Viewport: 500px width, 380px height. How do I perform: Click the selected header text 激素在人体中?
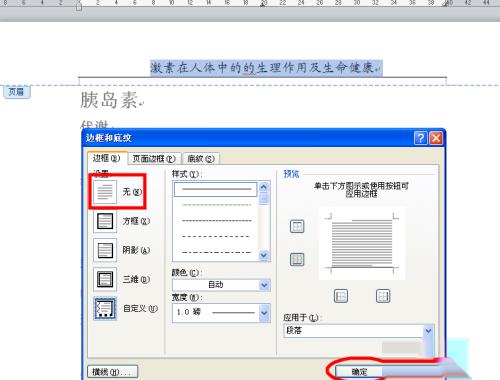pos(196,68)
